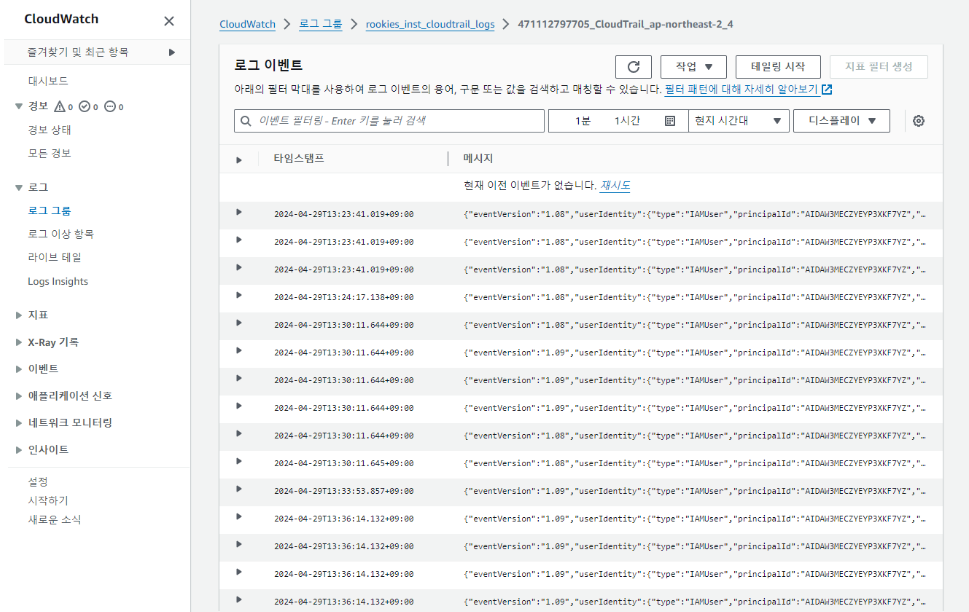969x612 pixels.
Task: Open 로그 그룹 in the sidebar
Action: click(x=49, y=211)
